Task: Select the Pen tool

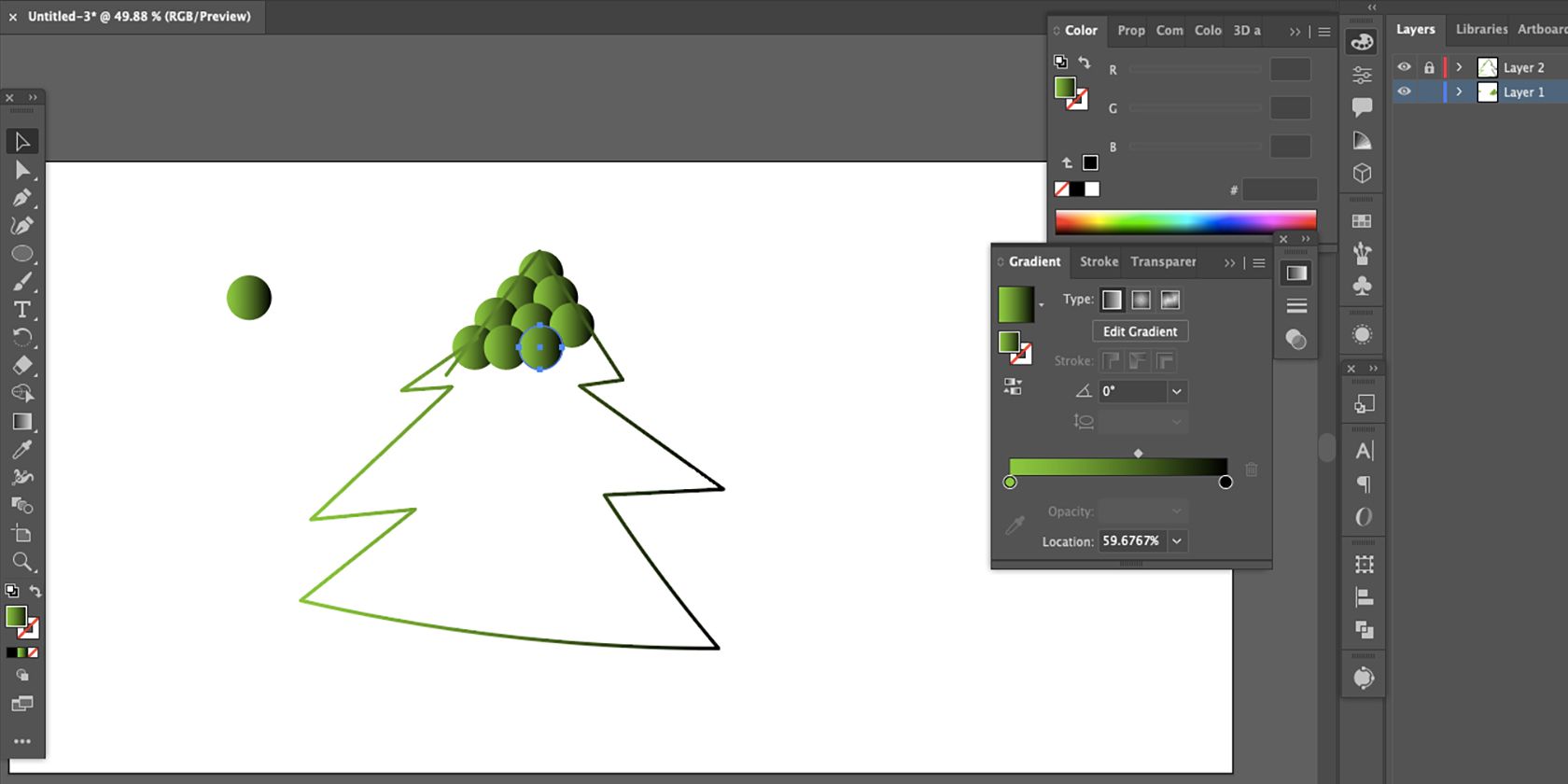Action: click(x=22, y=198)
